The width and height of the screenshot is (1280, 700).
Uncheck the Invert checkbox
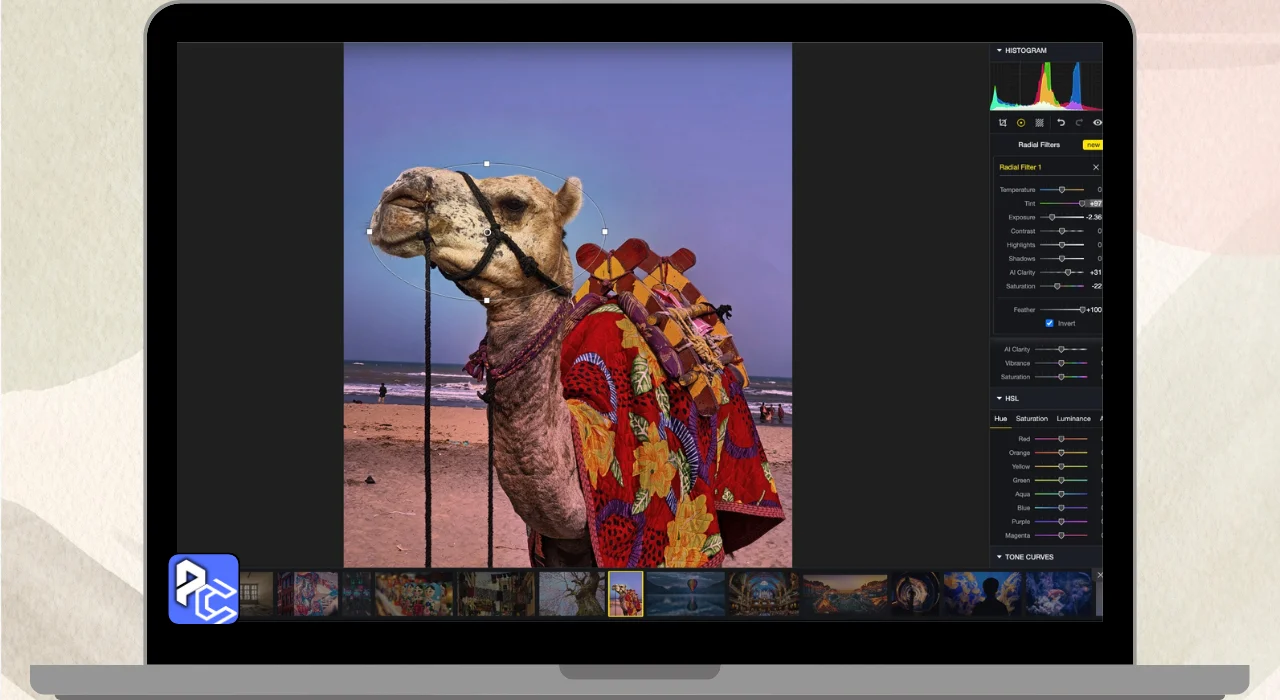(1049, 323)
